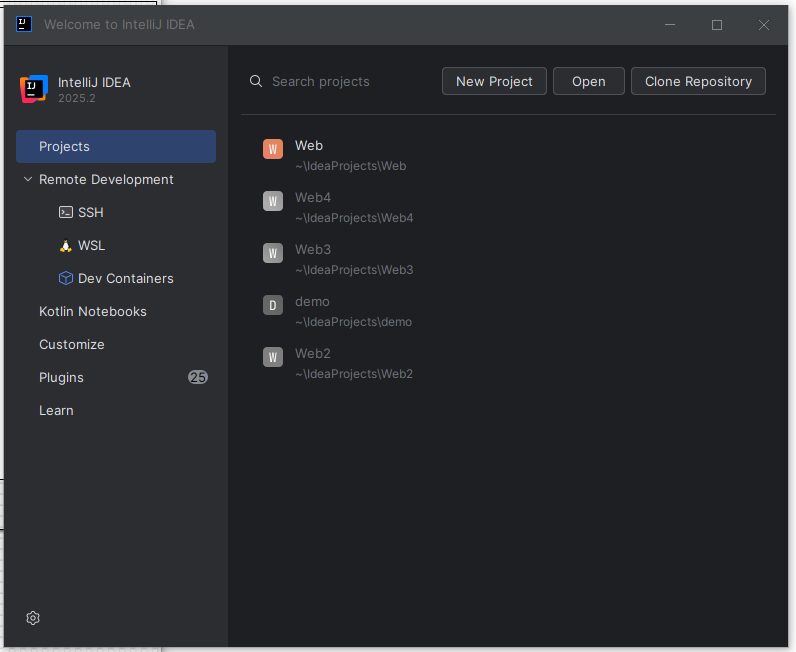
Task: Click the demo project D icon
Action: point(273,305)
